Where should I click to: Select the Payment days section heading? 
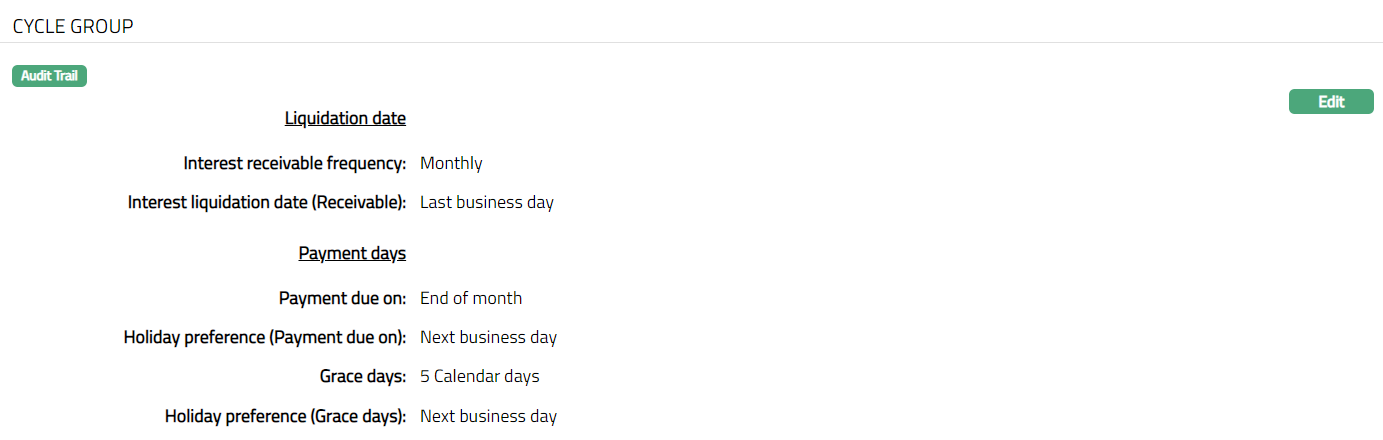point(352,253)
